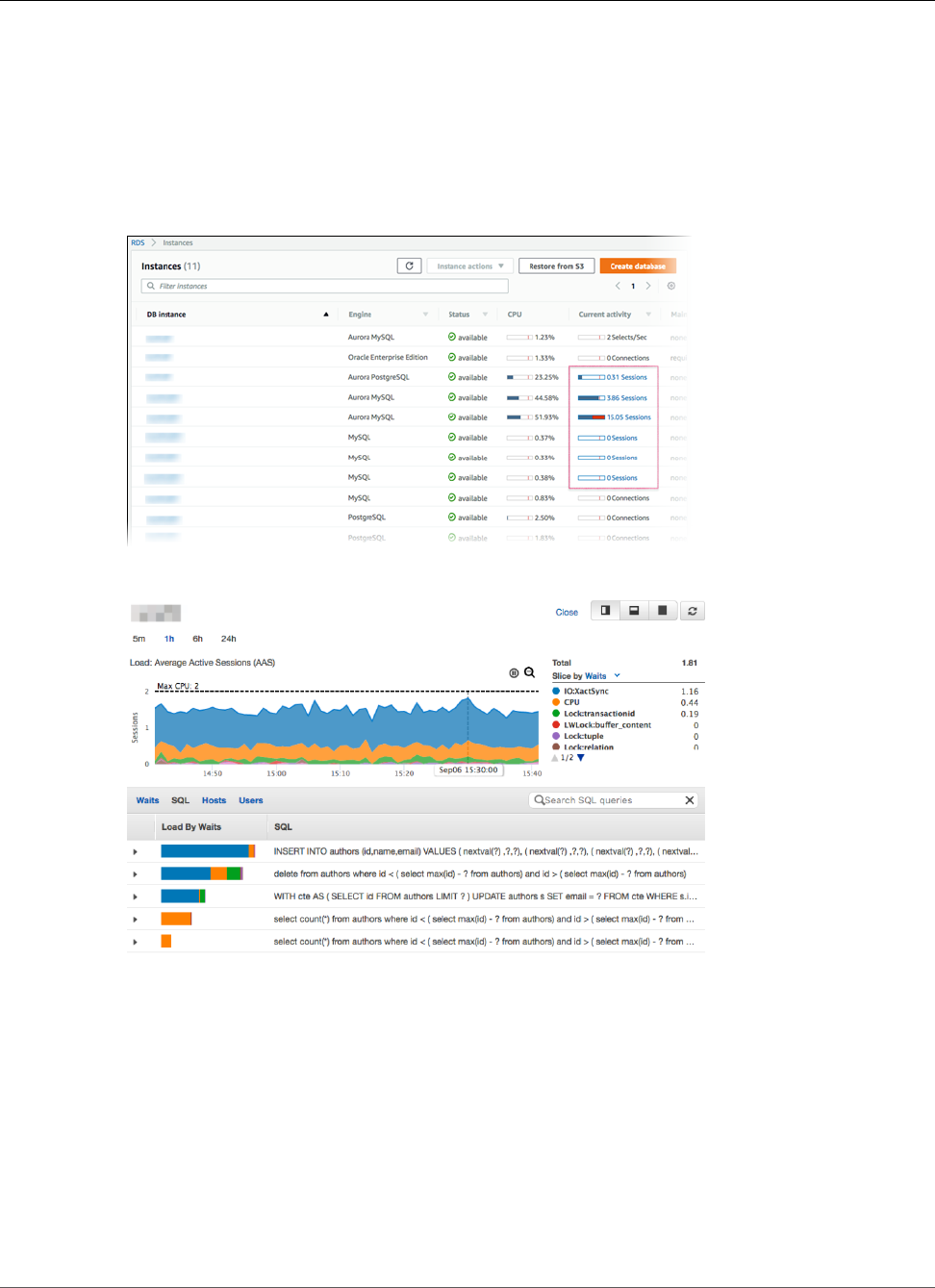Screen dimensions: 935x1288
Task: Select the 6h time range
Action: [197, 639]
